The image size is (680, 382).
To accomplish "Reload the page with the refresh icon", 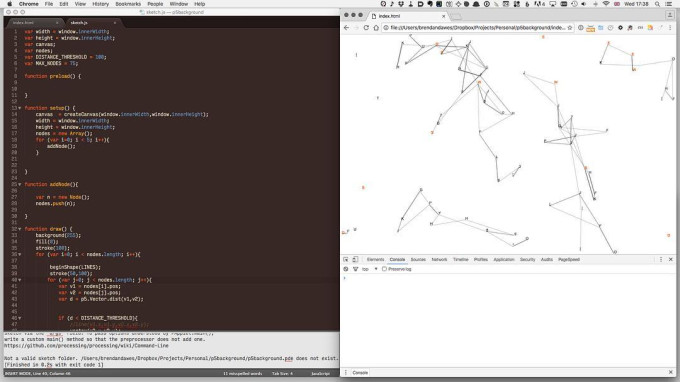I will [x=366, y=28].
